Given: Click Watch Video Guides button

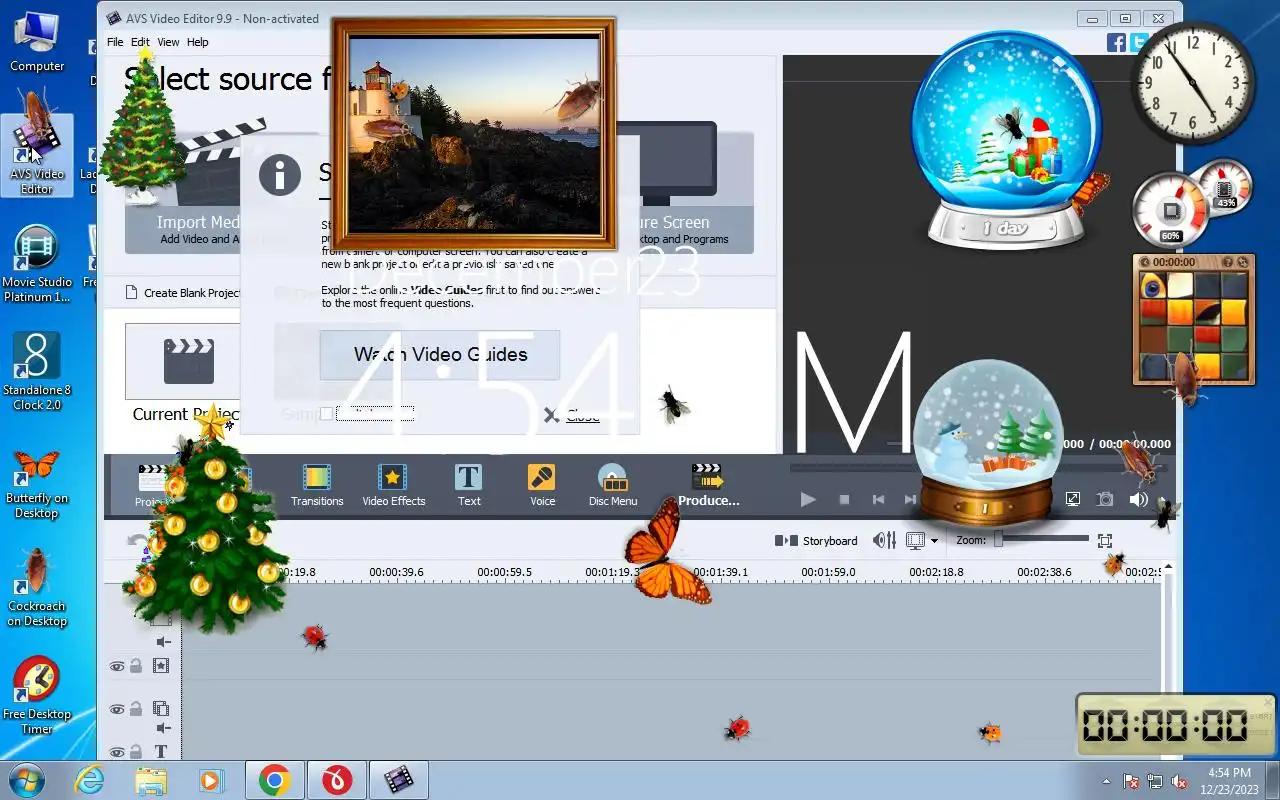Looking at the screenshot, I should point(440,355).
